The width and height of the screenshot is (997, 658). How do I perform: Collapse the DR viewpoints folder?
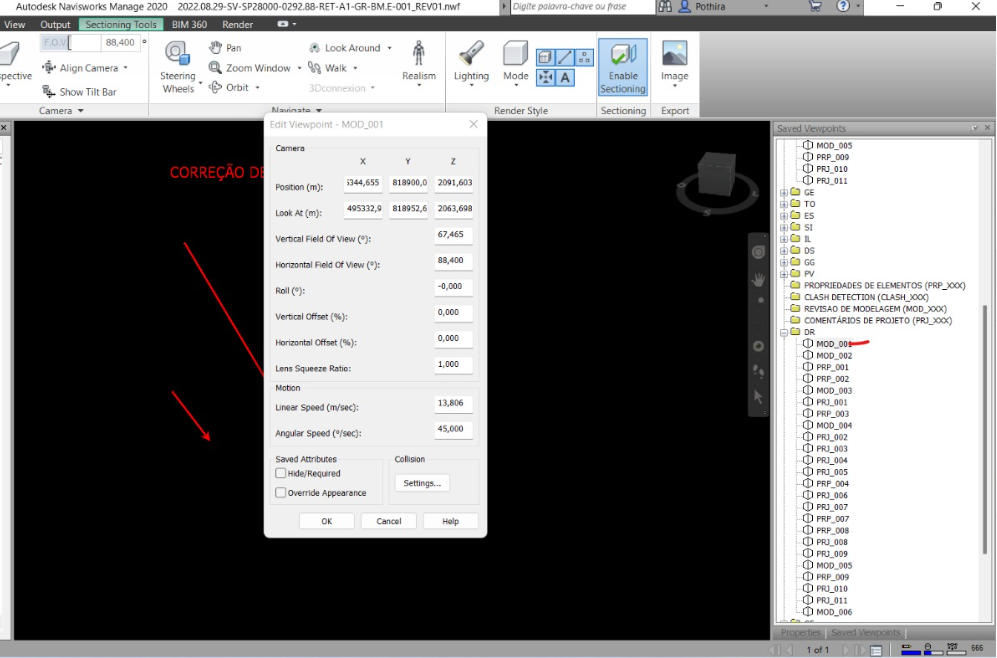click(784, 331)
